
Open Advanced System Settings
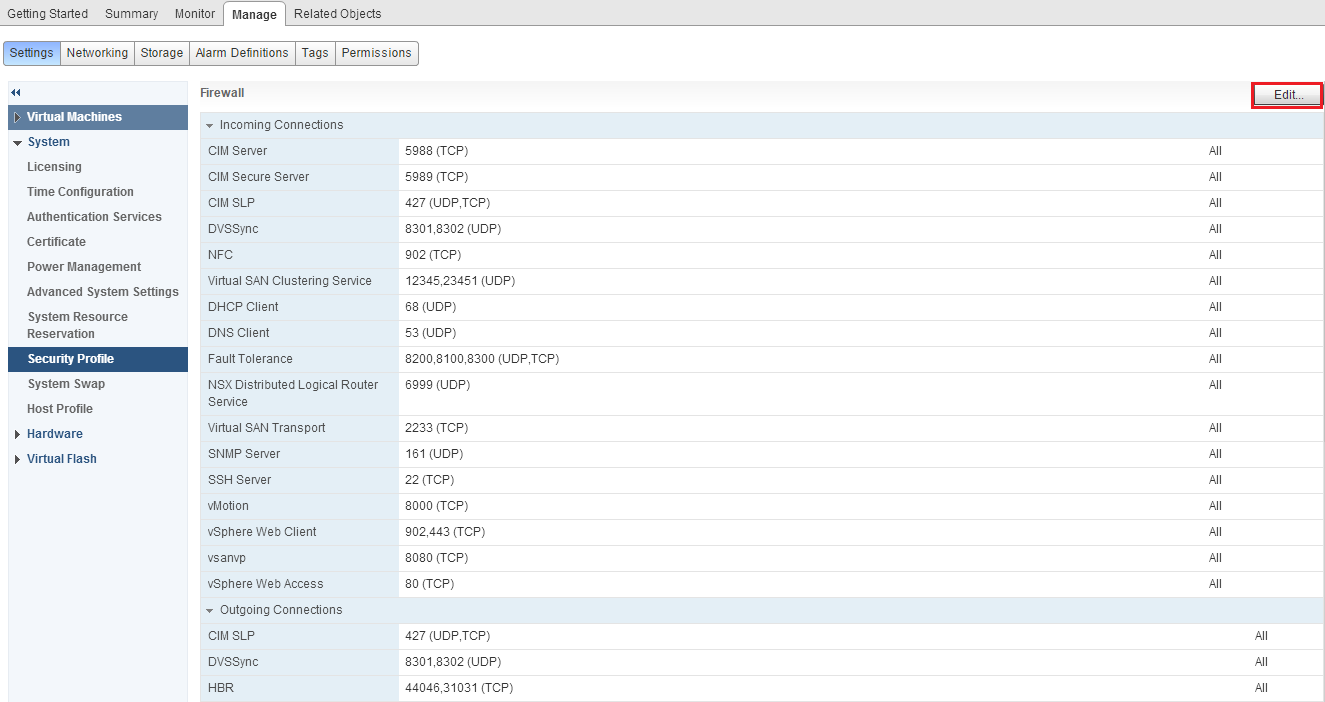tap(103, 292)
